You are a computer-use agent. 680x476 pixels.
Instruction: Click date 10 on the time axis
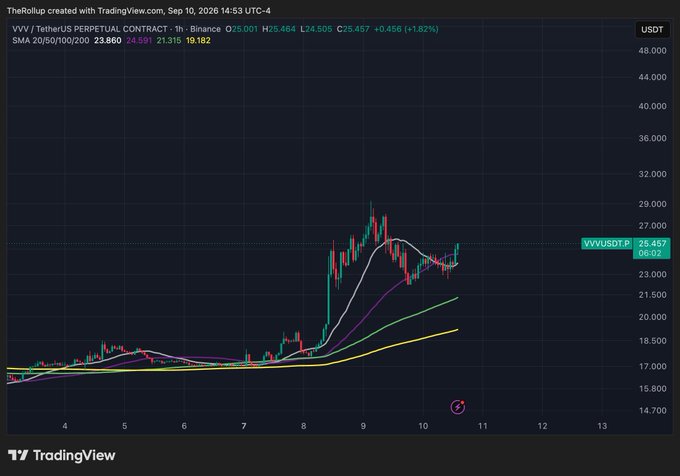[423, 426]
